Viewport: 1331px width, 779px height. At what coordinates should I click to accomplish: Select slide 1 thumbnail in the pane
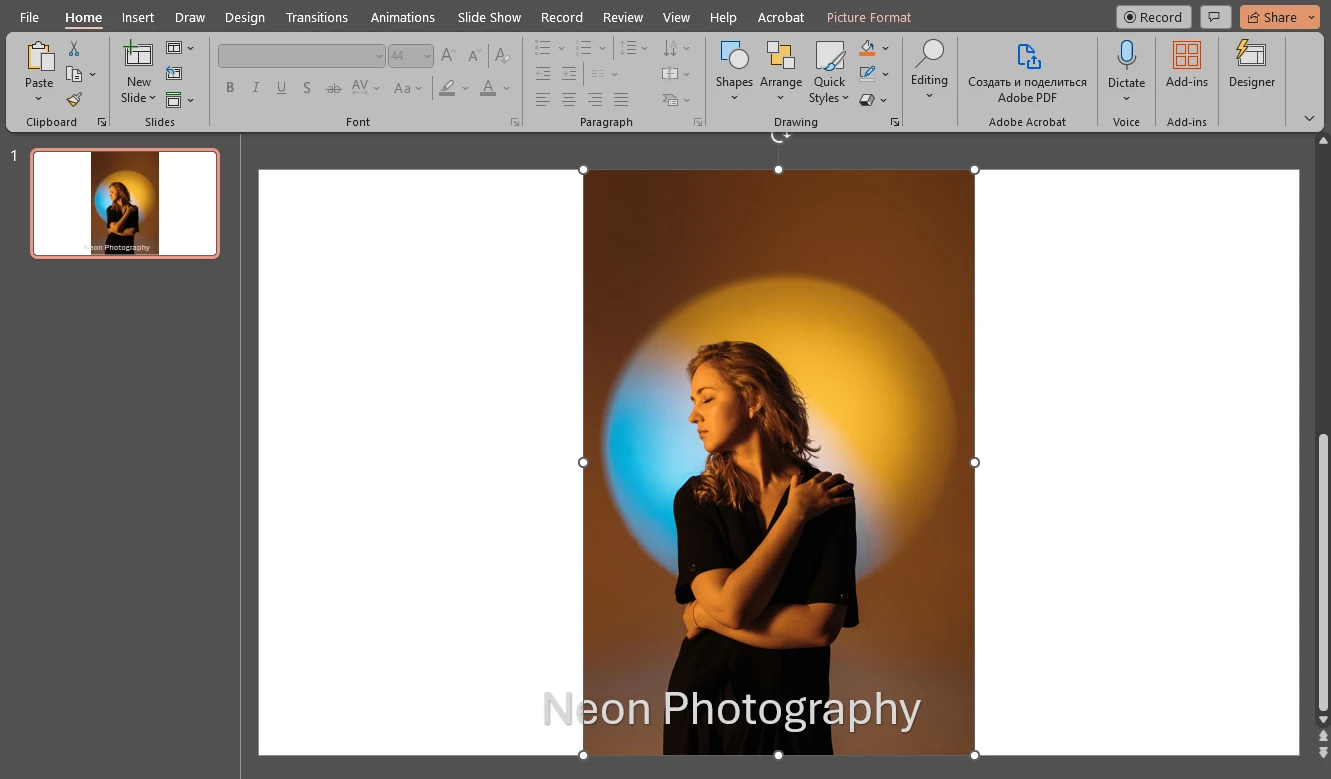pos(124,203)
